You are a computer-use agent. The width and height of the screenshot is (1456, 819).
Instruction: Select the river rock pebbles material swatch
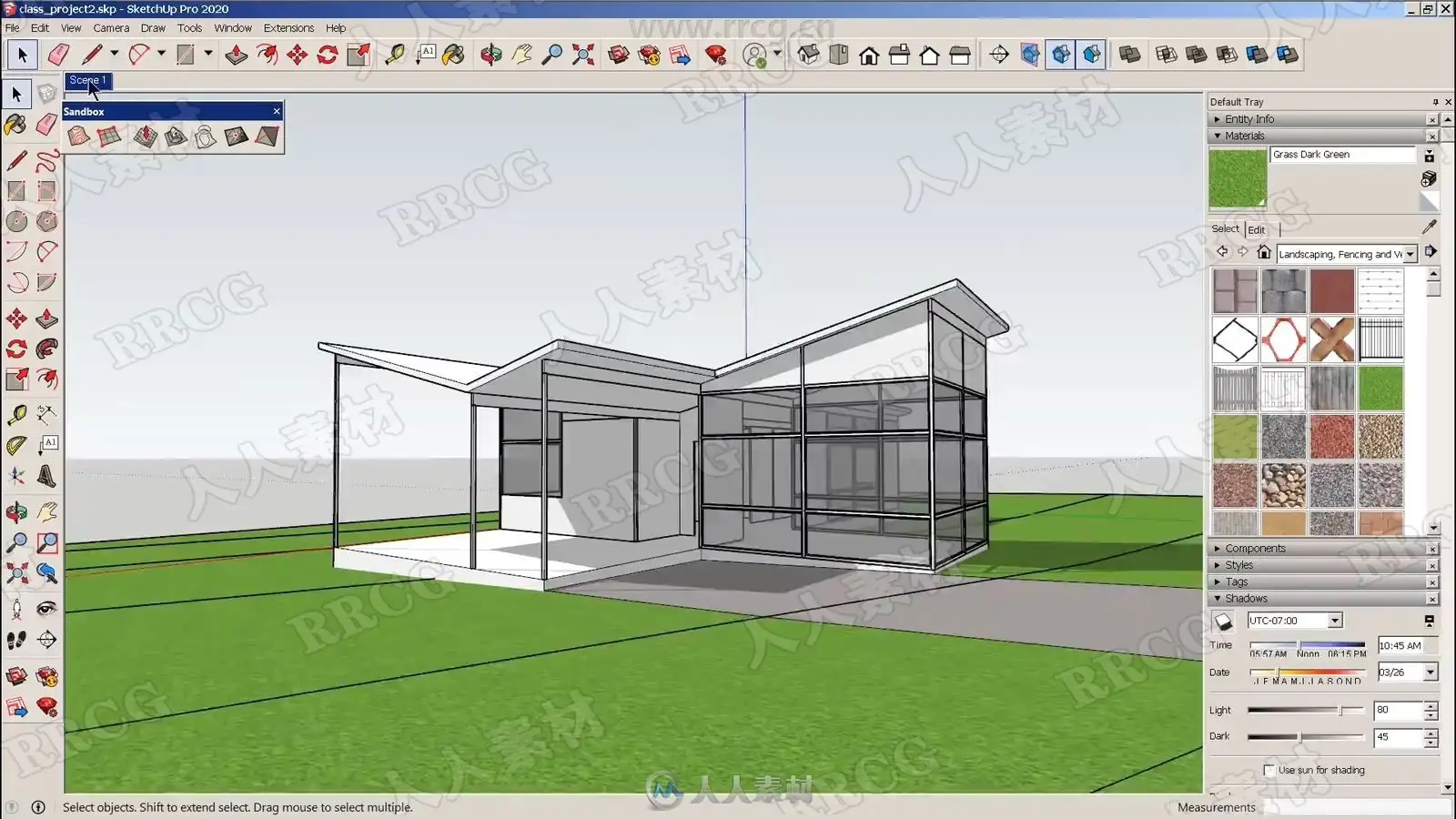(x=1284, y=485)
